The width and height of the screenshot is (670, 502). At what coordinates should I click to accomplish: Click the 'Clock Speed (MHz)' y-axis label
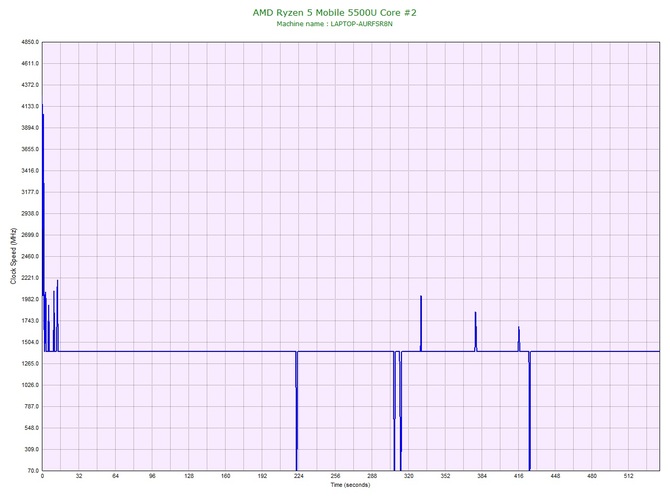click(x=13, y=256)
